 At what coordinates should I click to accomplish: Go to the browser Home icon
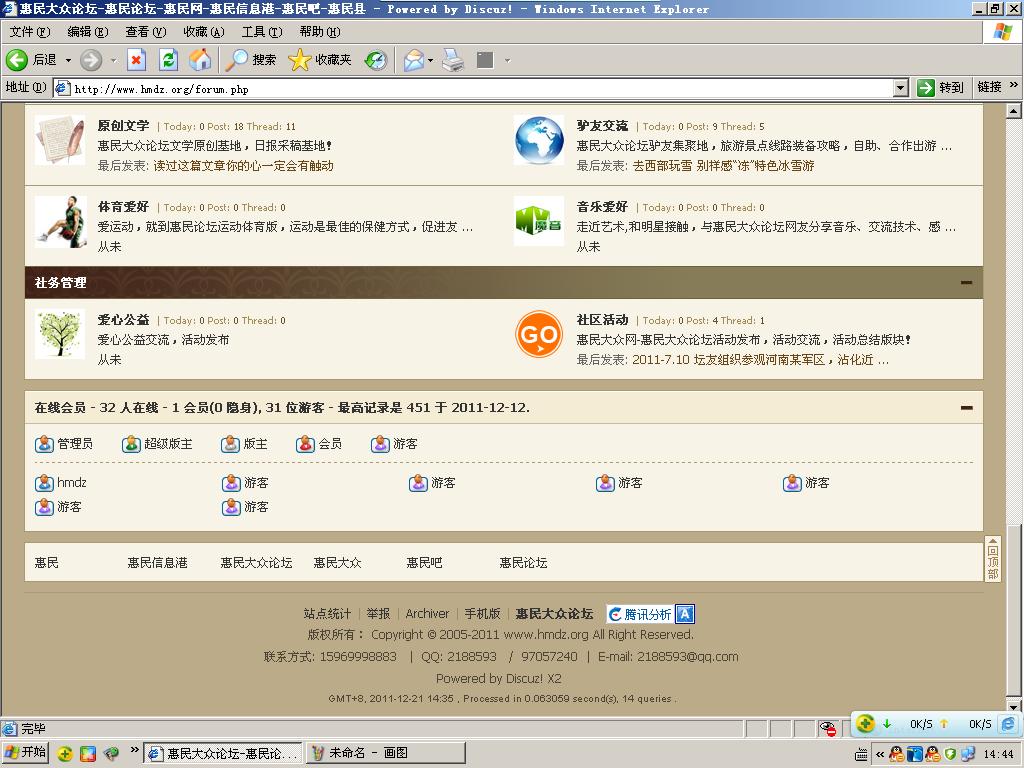(x=200, y=60)
